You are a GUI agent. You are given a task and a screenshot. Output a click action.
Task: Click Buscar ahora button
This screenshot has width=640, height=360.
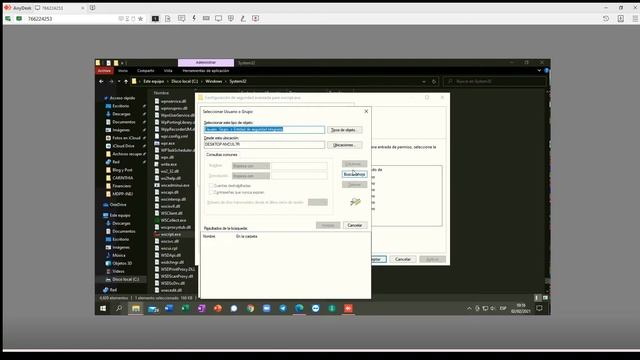point(354,174)
